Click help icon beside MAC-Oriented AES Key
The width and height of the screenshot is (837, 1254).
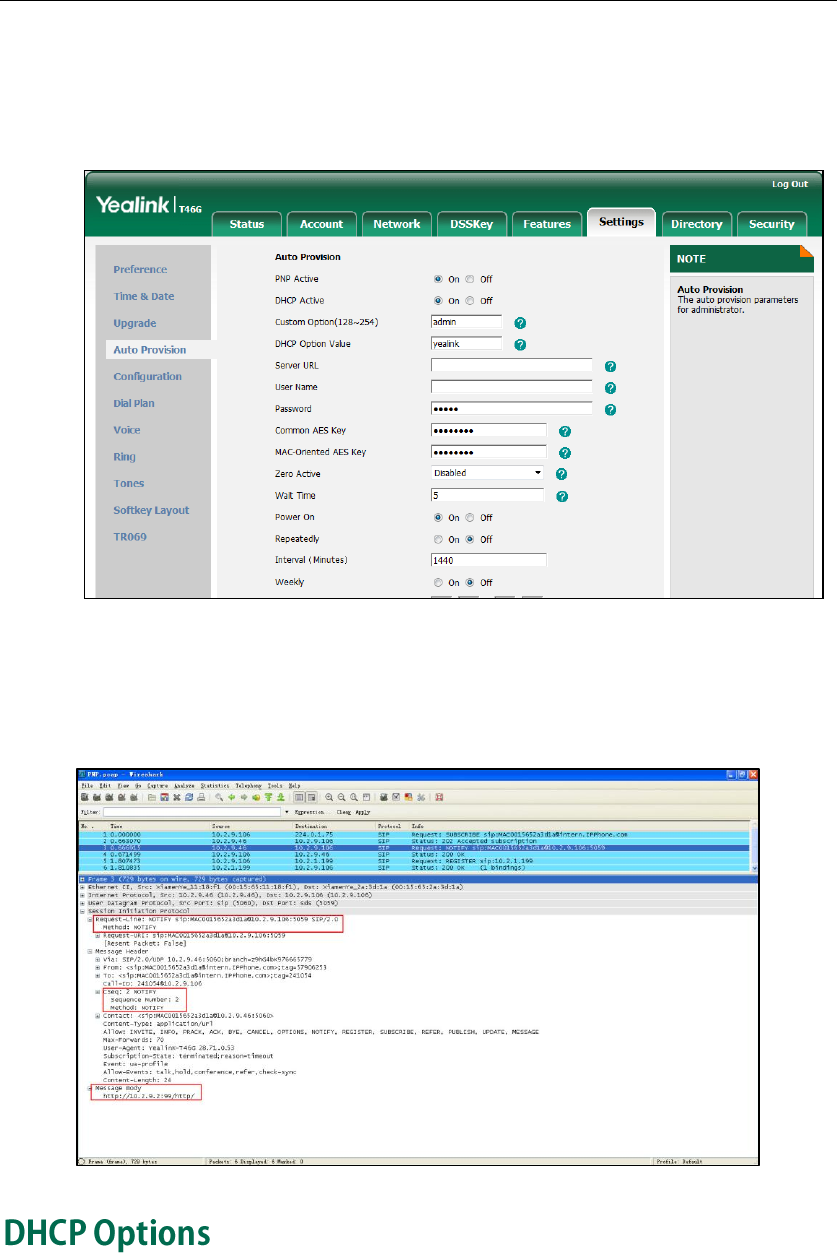click(565, 452)
